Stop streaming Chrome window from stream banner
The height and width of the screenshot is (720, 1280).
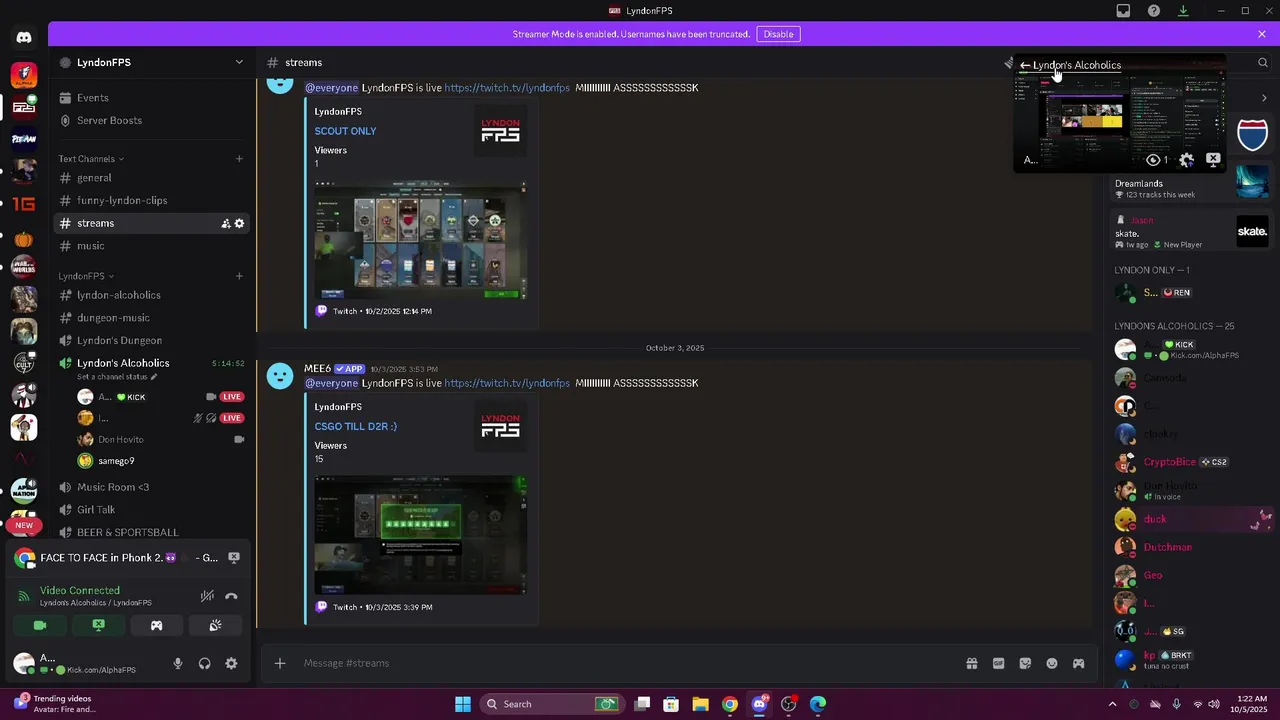234,558
